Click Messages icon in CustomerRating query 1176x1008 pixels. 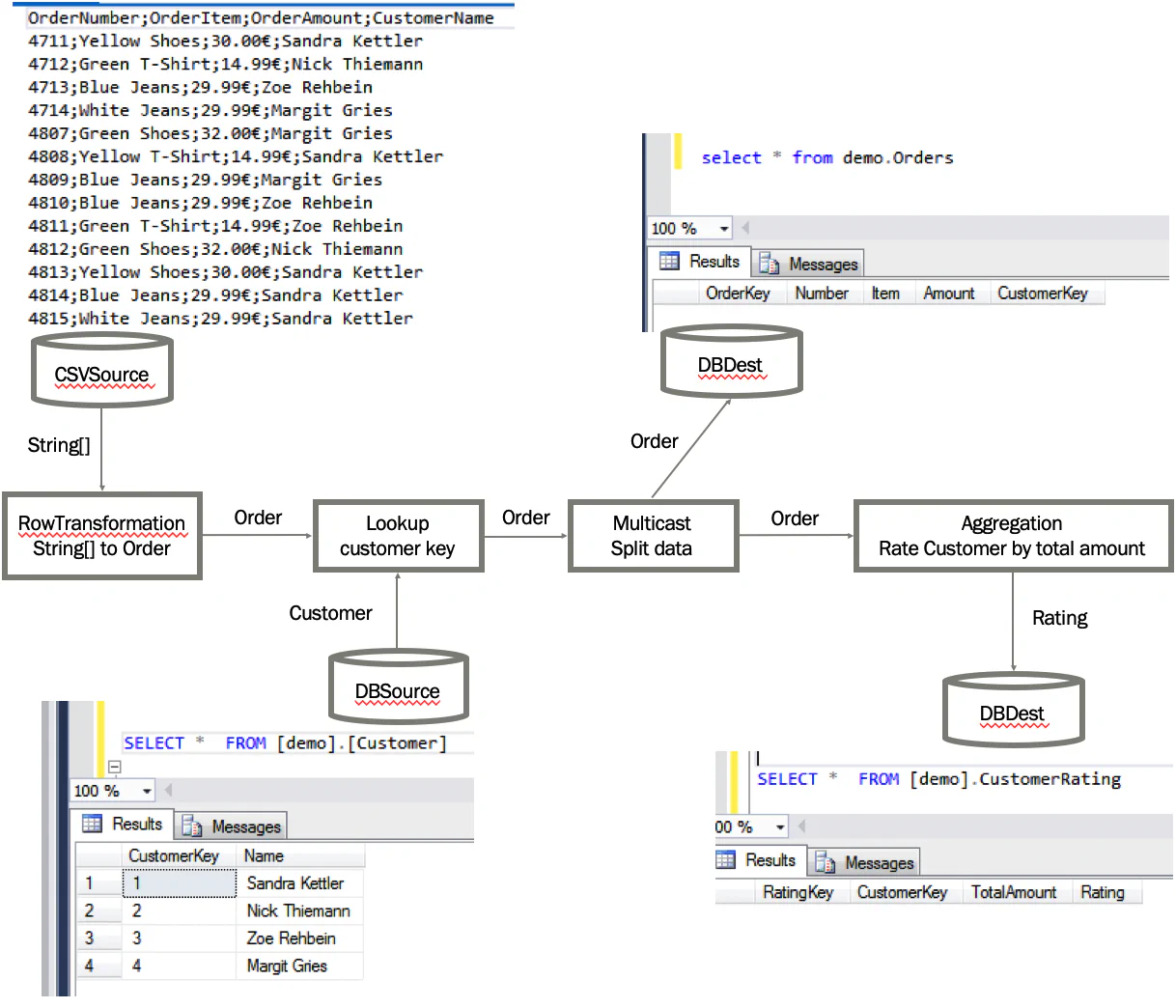point(826,862)
